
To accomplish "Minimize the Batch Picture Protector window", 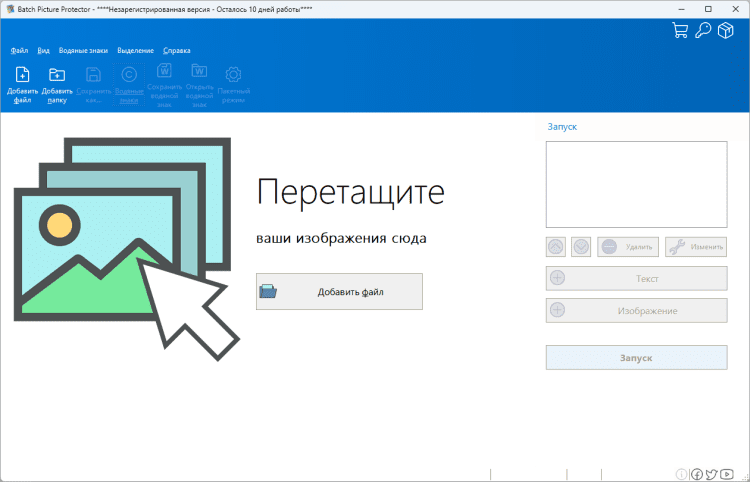I will point(681,9).
